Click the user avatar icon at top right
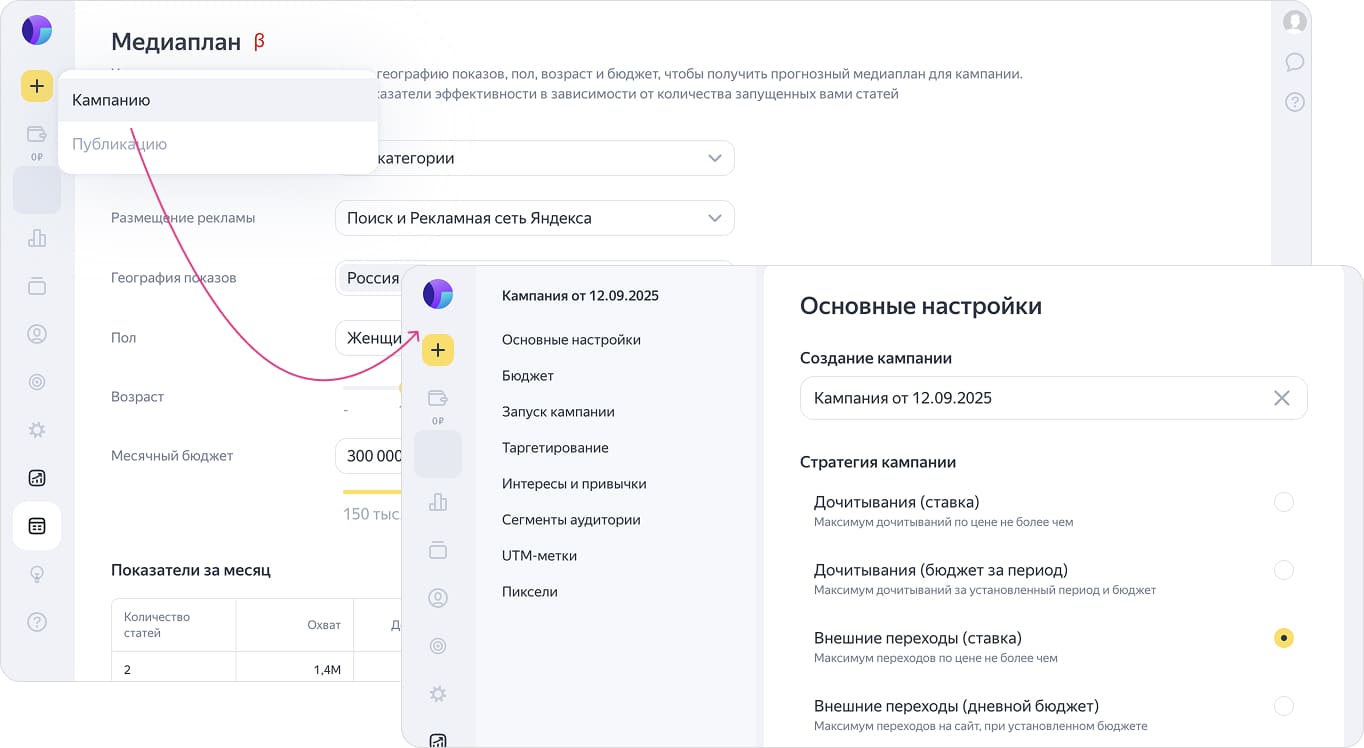Image resolution: width=1364 pixels, height=748 pixels. tap(1295, 21)
